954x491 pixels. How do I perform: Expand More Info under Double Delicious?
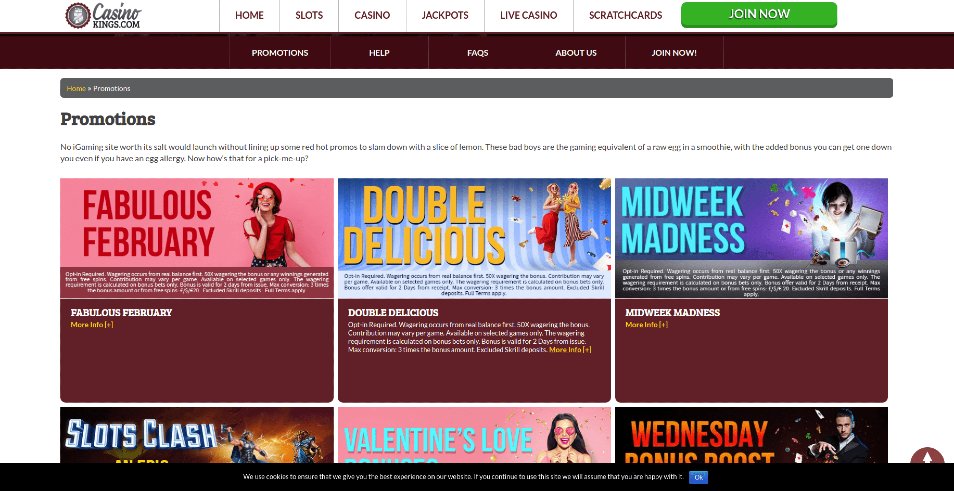(570, 349)
